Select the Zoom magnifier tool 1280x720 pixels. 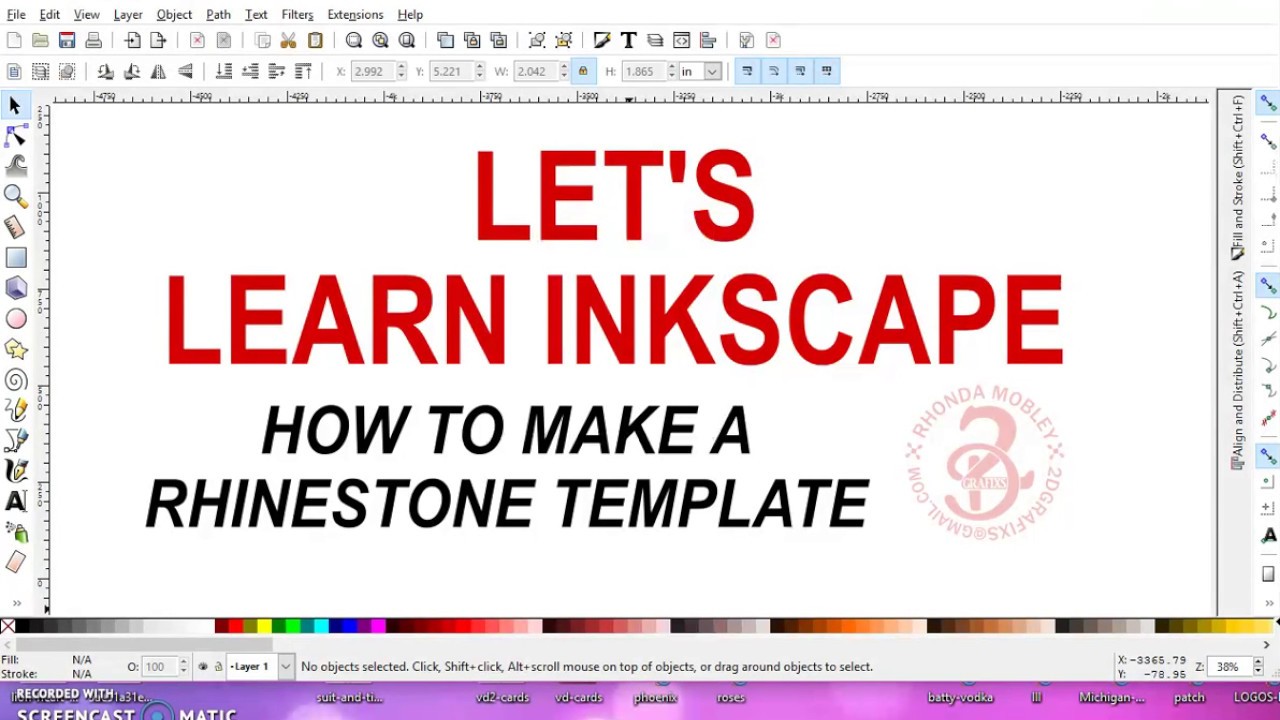(x=15, y=196)
